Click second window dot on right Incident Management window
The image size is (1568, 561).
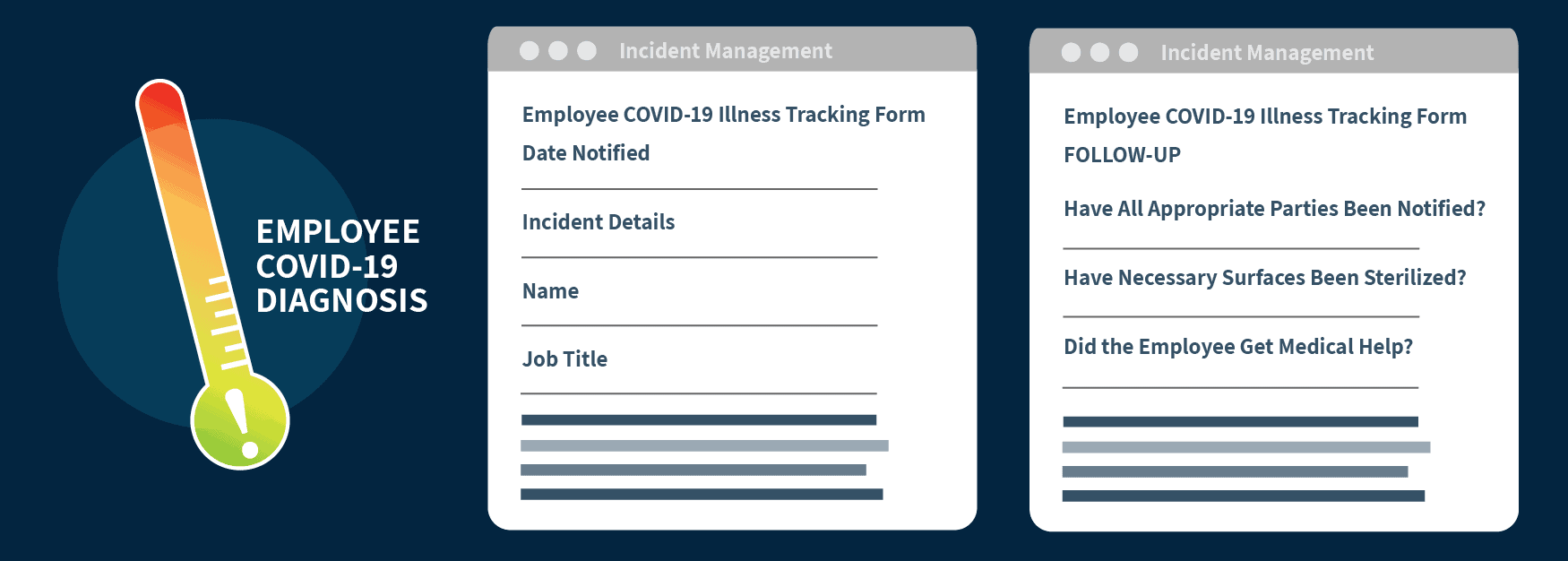pos(1099,53)
